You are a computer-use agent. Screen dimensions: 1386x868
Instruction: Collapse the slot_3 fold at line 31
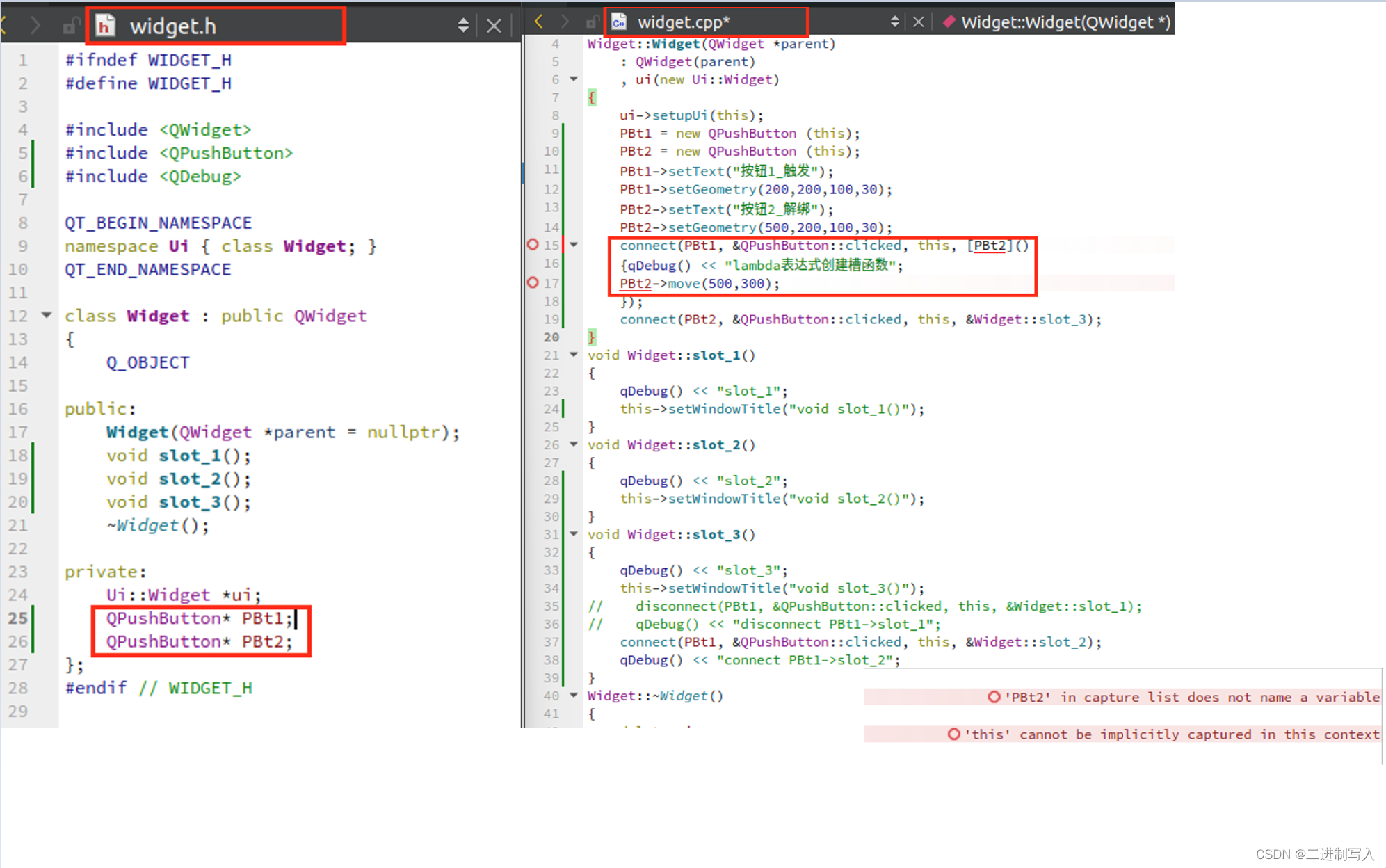(x=574, y=533)
